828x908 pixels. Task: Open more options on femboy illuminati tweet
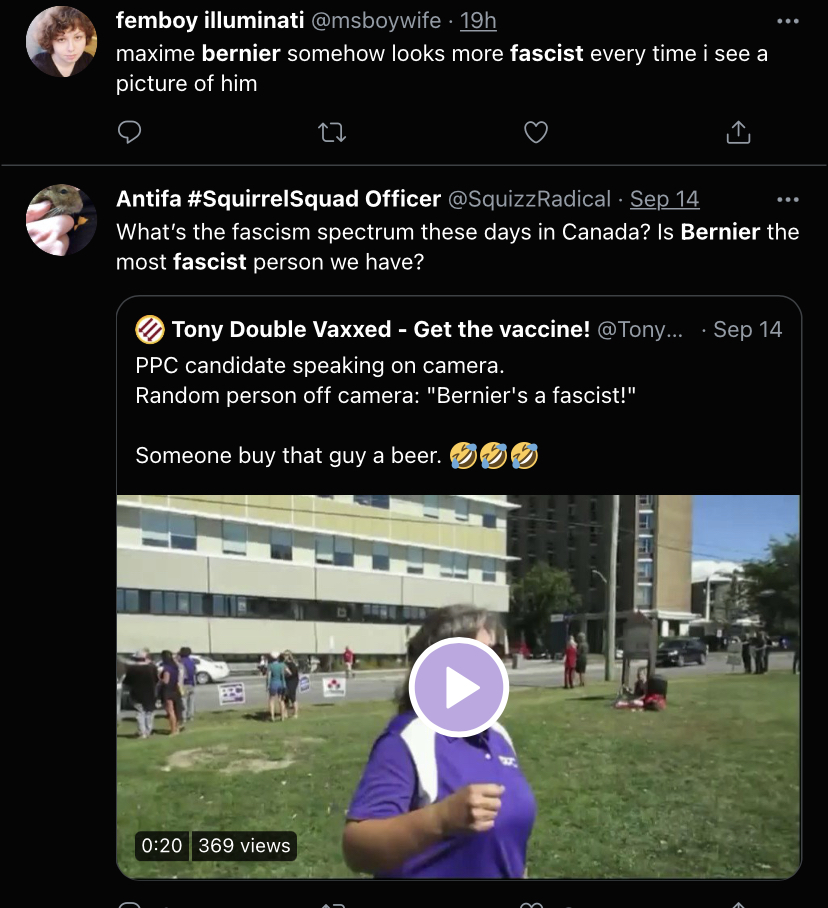point(787,21)
